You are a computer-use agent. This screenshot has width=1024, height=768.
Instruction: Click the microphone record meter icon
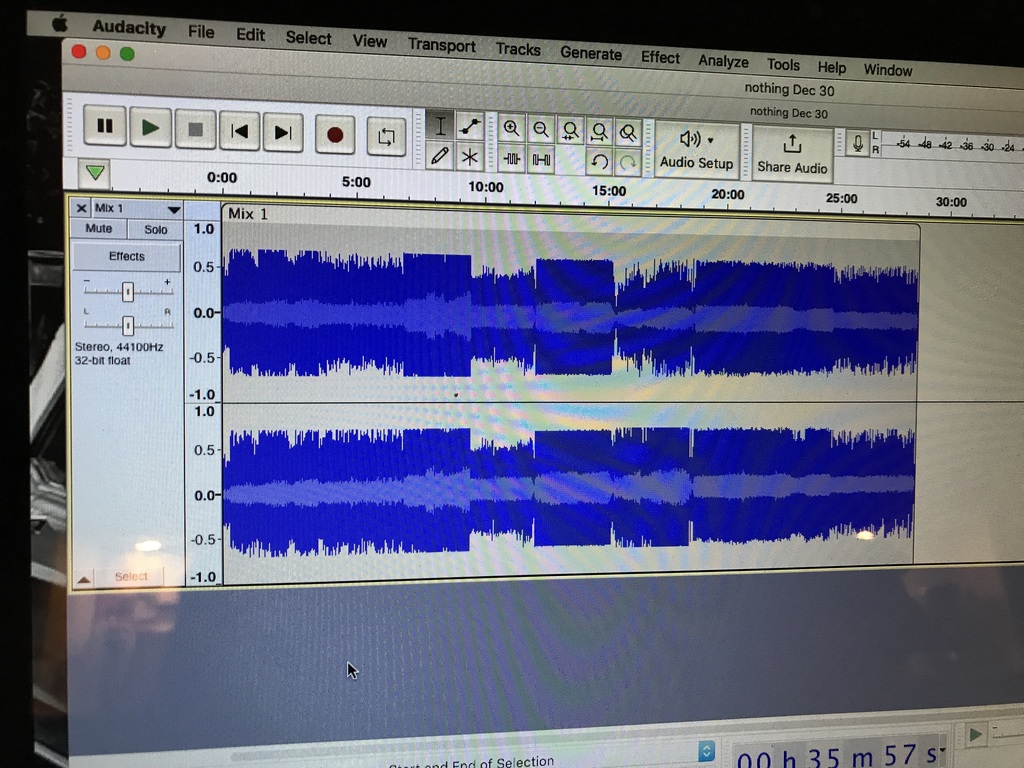click(x=857, y=143)
